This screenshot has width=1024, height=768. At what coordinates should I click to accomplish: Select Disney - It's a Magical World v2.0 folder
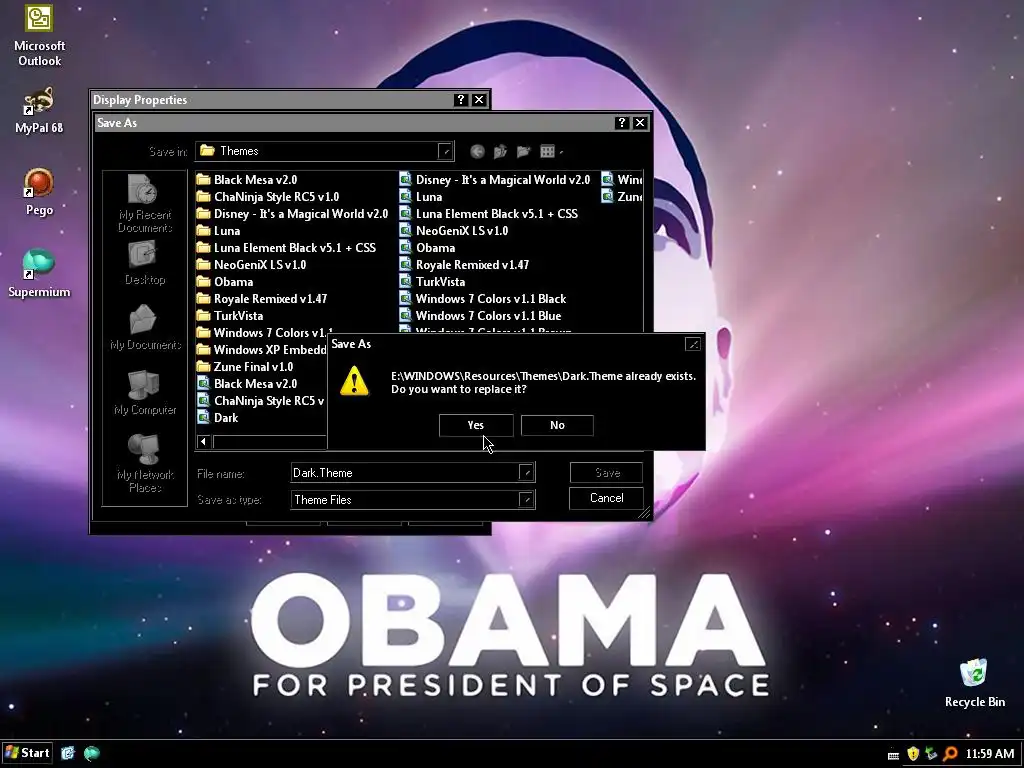coord(292,214)
